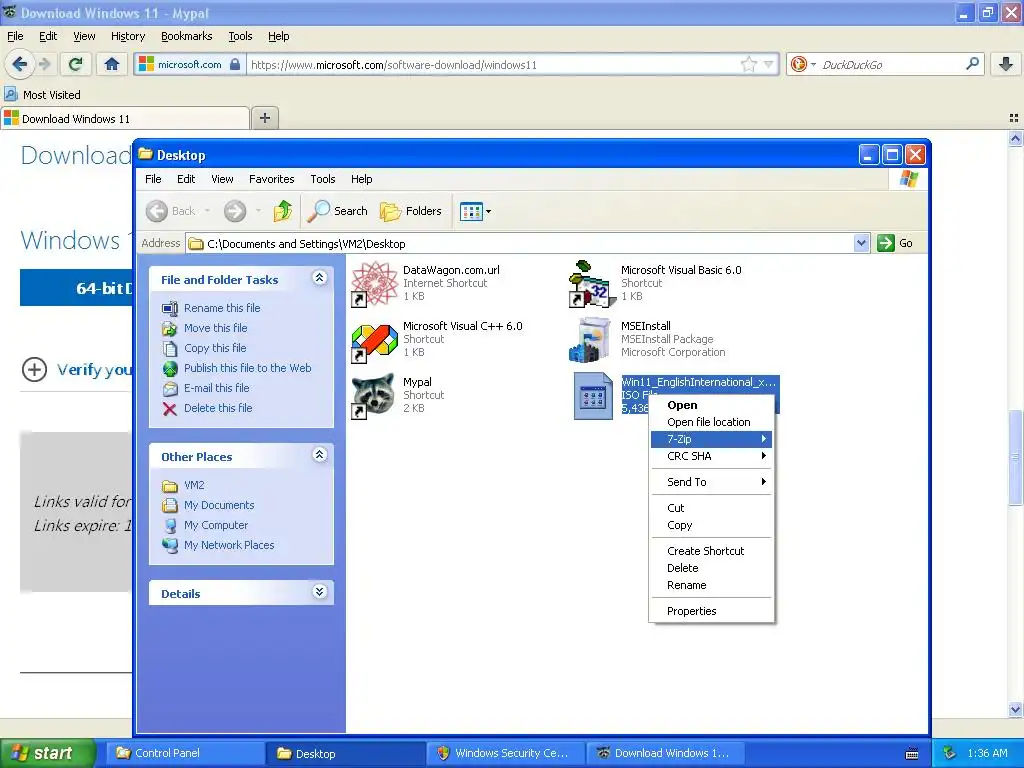Viewport: 1024px width, 768px height.
Task: Choose Open file location from context menu
Action: click(x=711, y=422)
